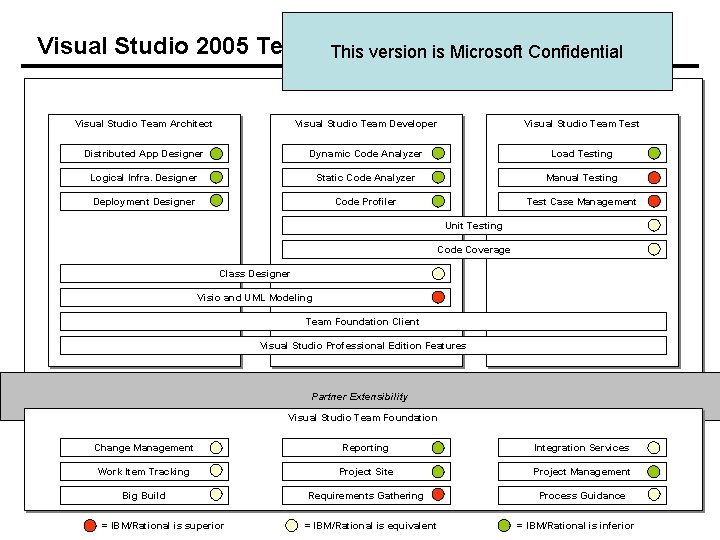Click the Load Testing label
This screenshot has height=540, width=720.
(582, 154)
